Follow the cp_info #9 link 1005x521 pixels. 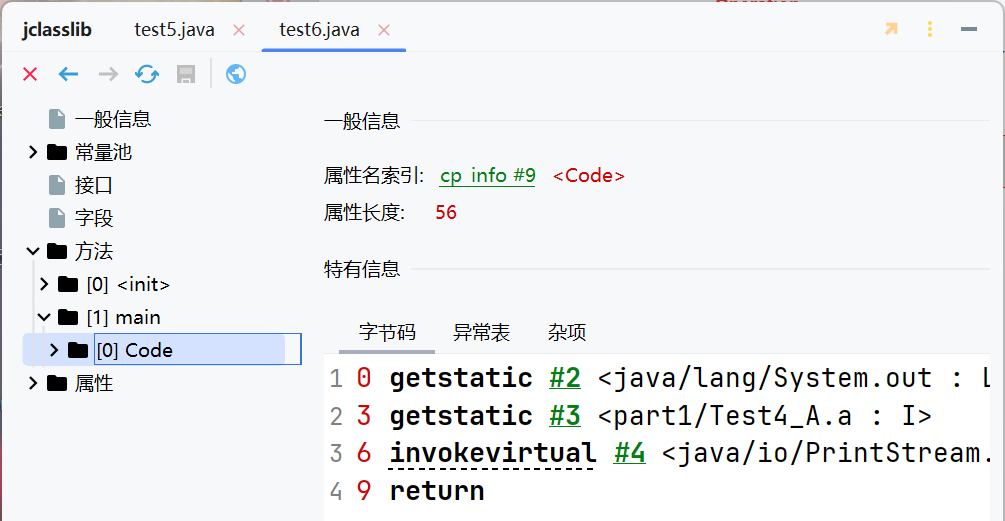click(x=487, y=176)
